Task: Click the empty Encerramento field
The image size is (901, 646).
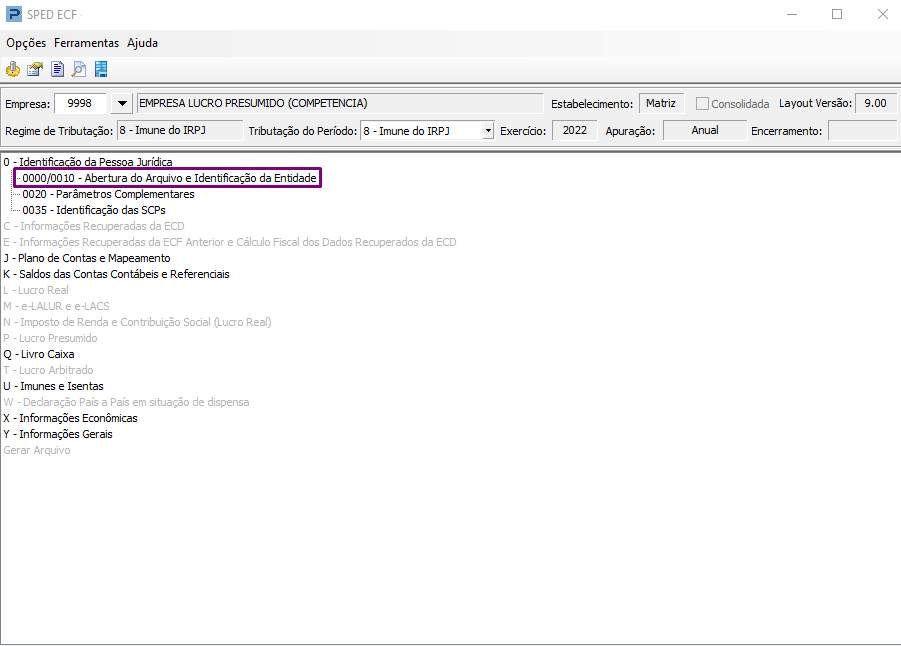Action: tap(862, 130)
